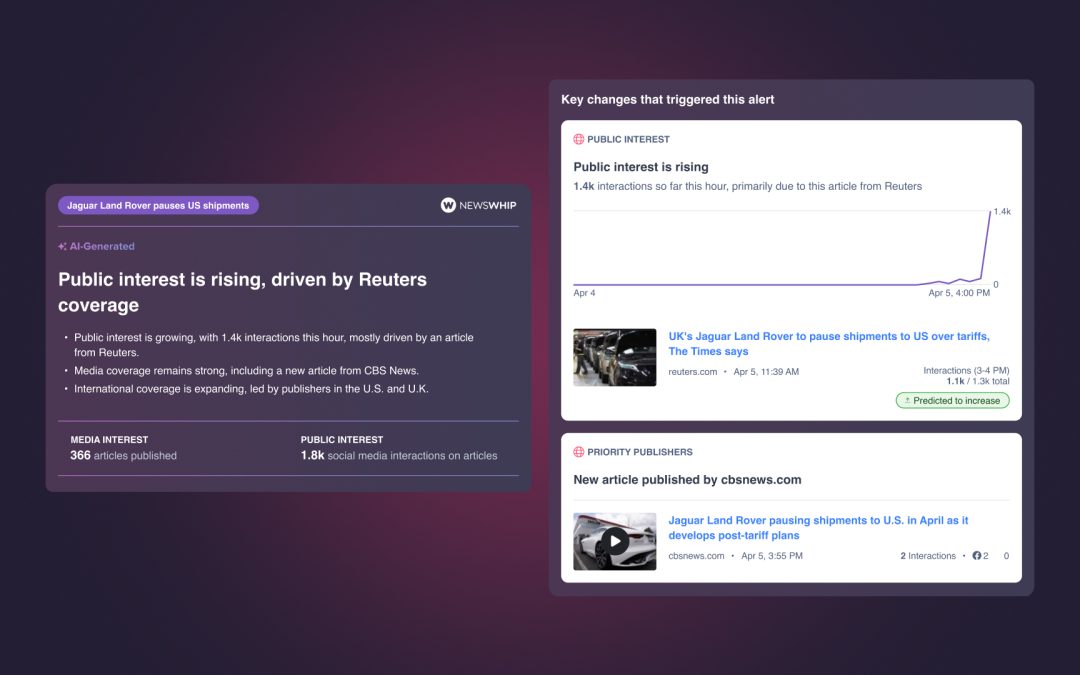Select the Public Interest 1.8k interactions stat
The height and width of the screenshot is (675, 1080).
398,448
